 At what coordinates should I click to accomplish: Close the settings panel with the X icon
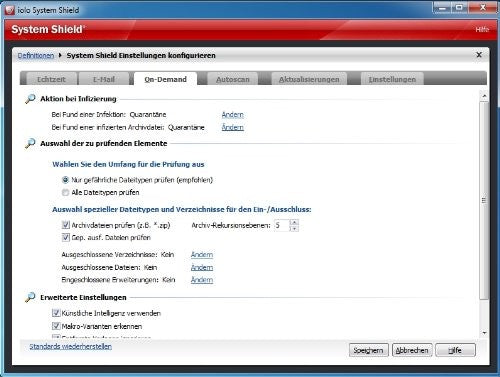pos(479,55)
